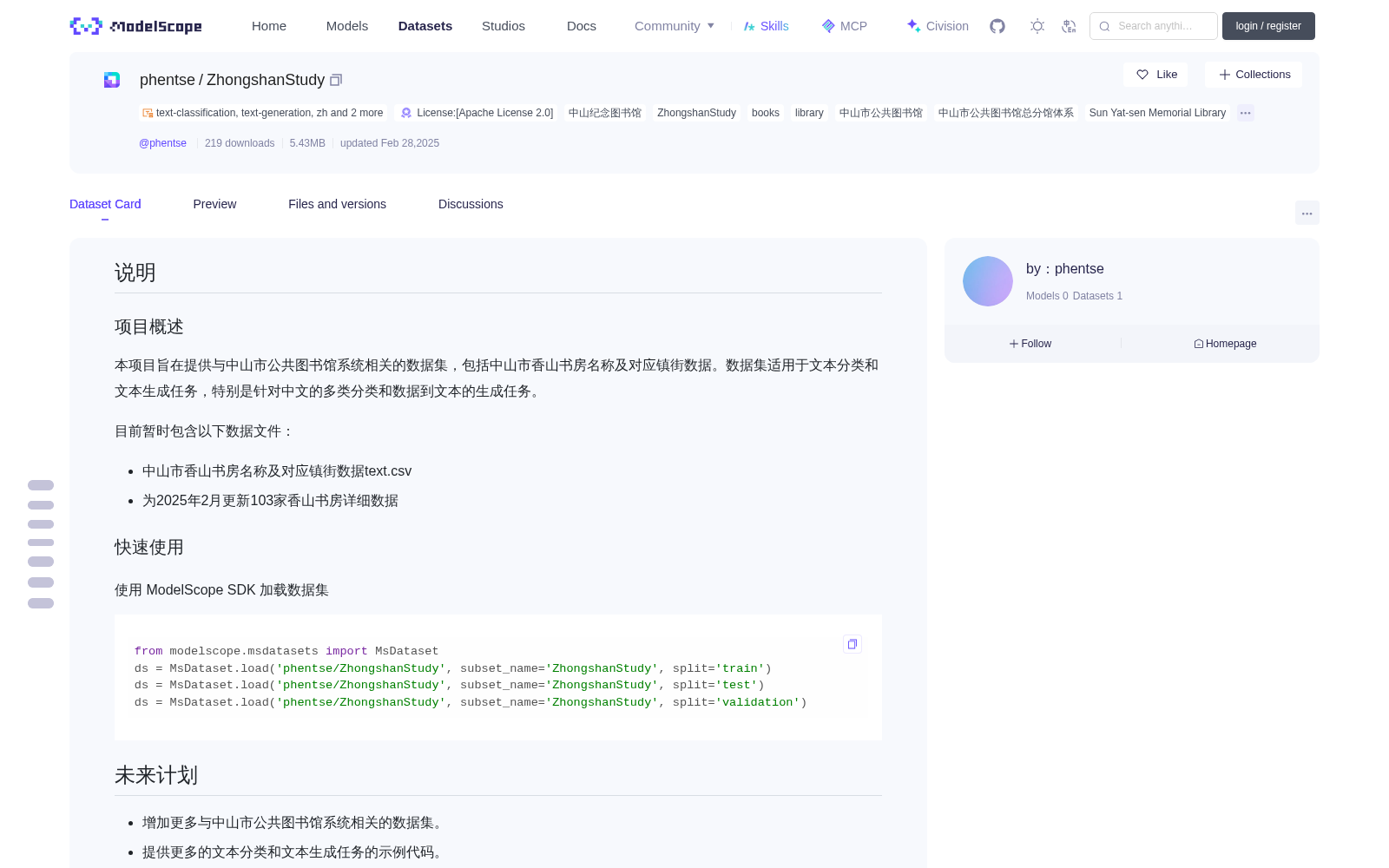Click the Apache License 2.0 tag
1389x868 pixels.
tap(477, 113)
